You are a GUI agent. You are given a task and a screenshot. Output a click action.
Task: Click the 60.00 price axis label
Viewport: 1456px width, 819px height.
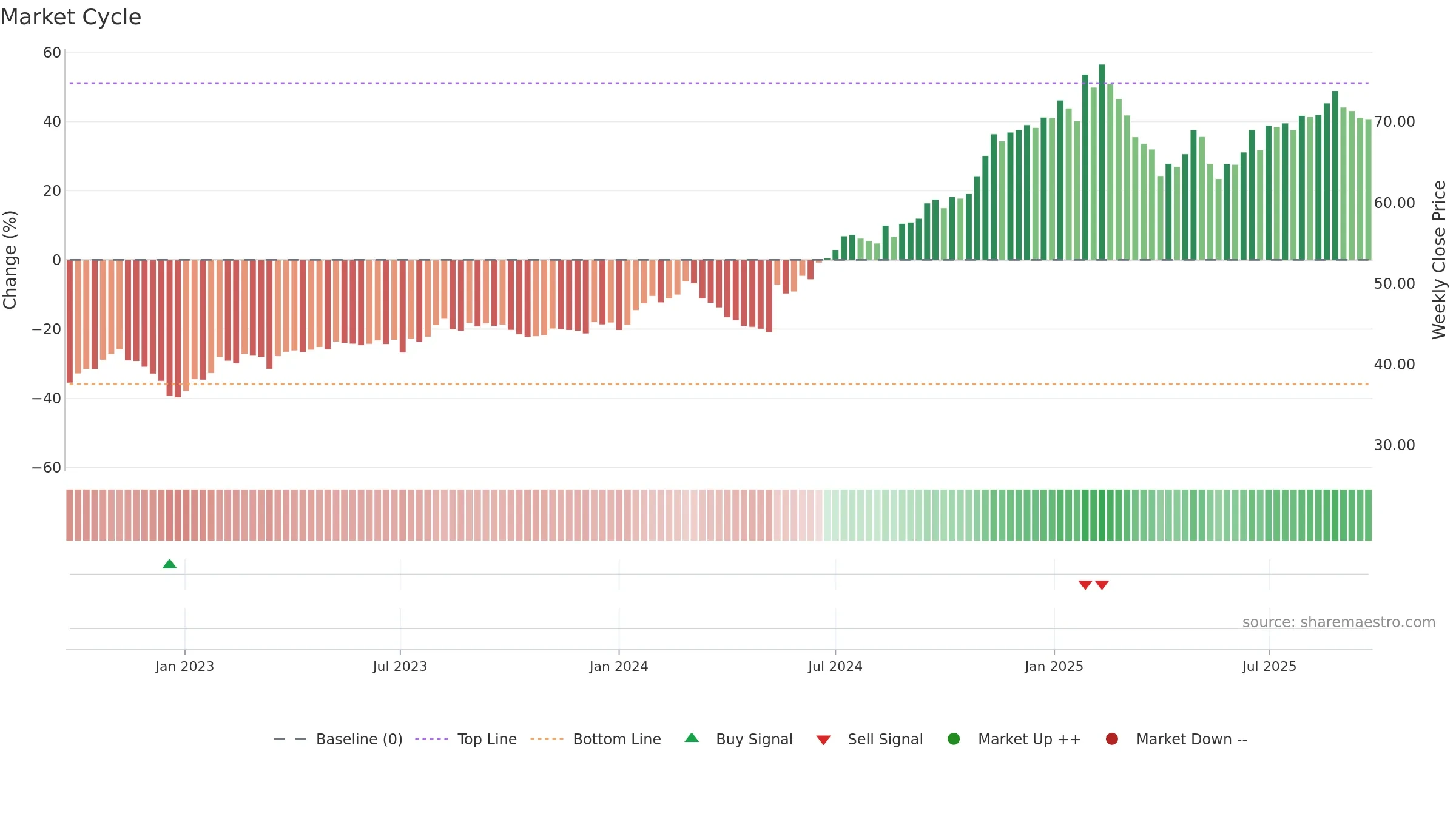[x=1394, y=203]
